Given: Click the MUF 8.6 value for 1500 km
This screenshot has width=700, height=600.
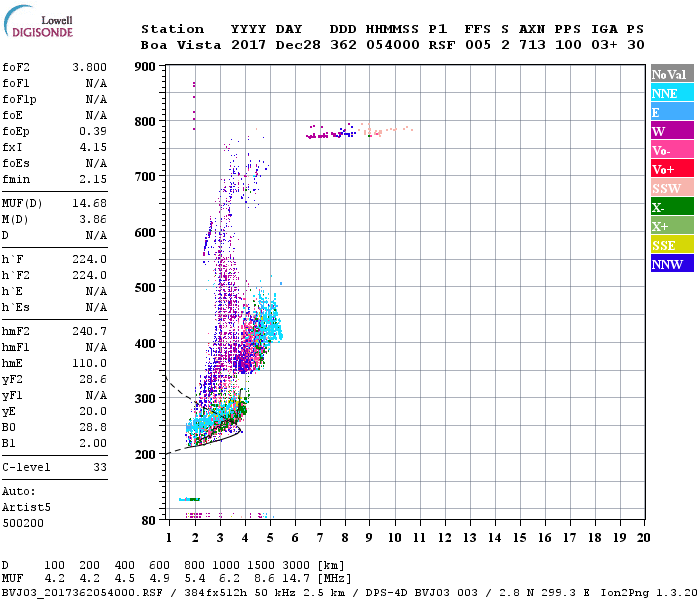Looking at the screenshot, I should coord(264,578).
